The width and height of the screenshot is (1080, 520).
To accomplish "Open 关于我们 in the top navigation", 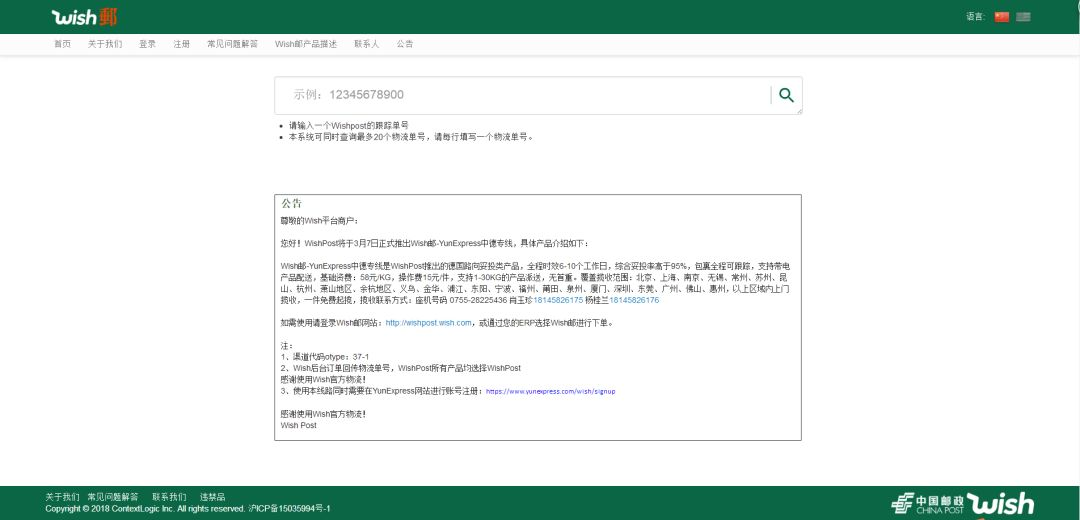I will coord(105,44).
